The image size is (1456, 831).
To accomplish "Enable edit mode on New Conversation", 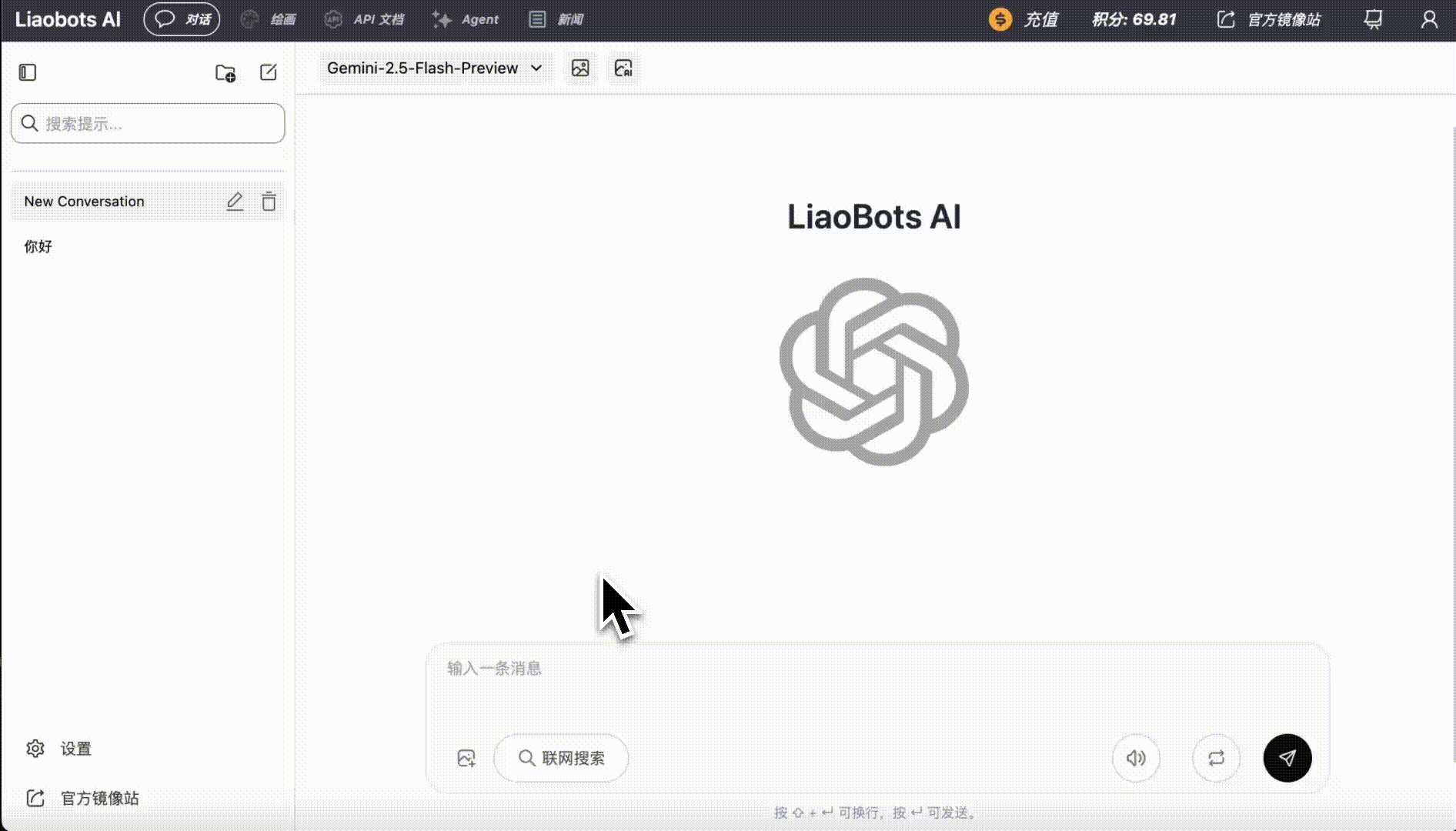I will click(235, 201).
